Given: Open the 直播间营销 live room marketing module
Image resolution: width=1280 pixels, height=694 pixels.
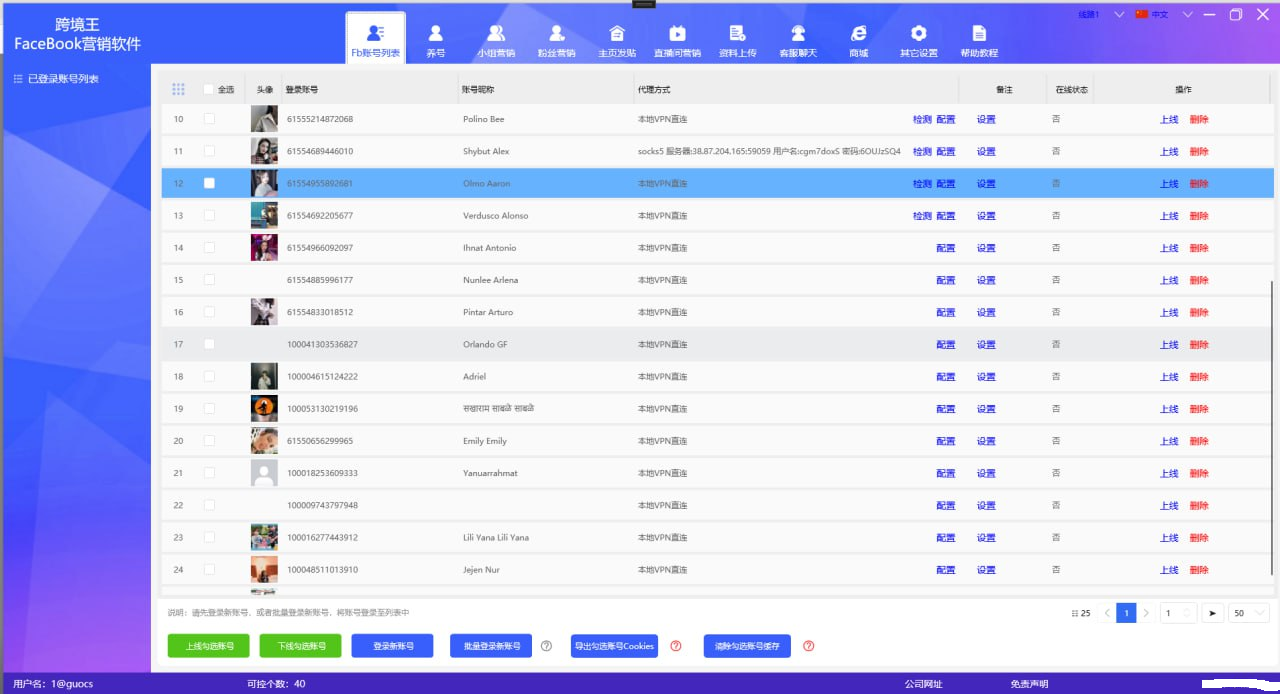Looking at the screenshot, I should coord(677,40).
